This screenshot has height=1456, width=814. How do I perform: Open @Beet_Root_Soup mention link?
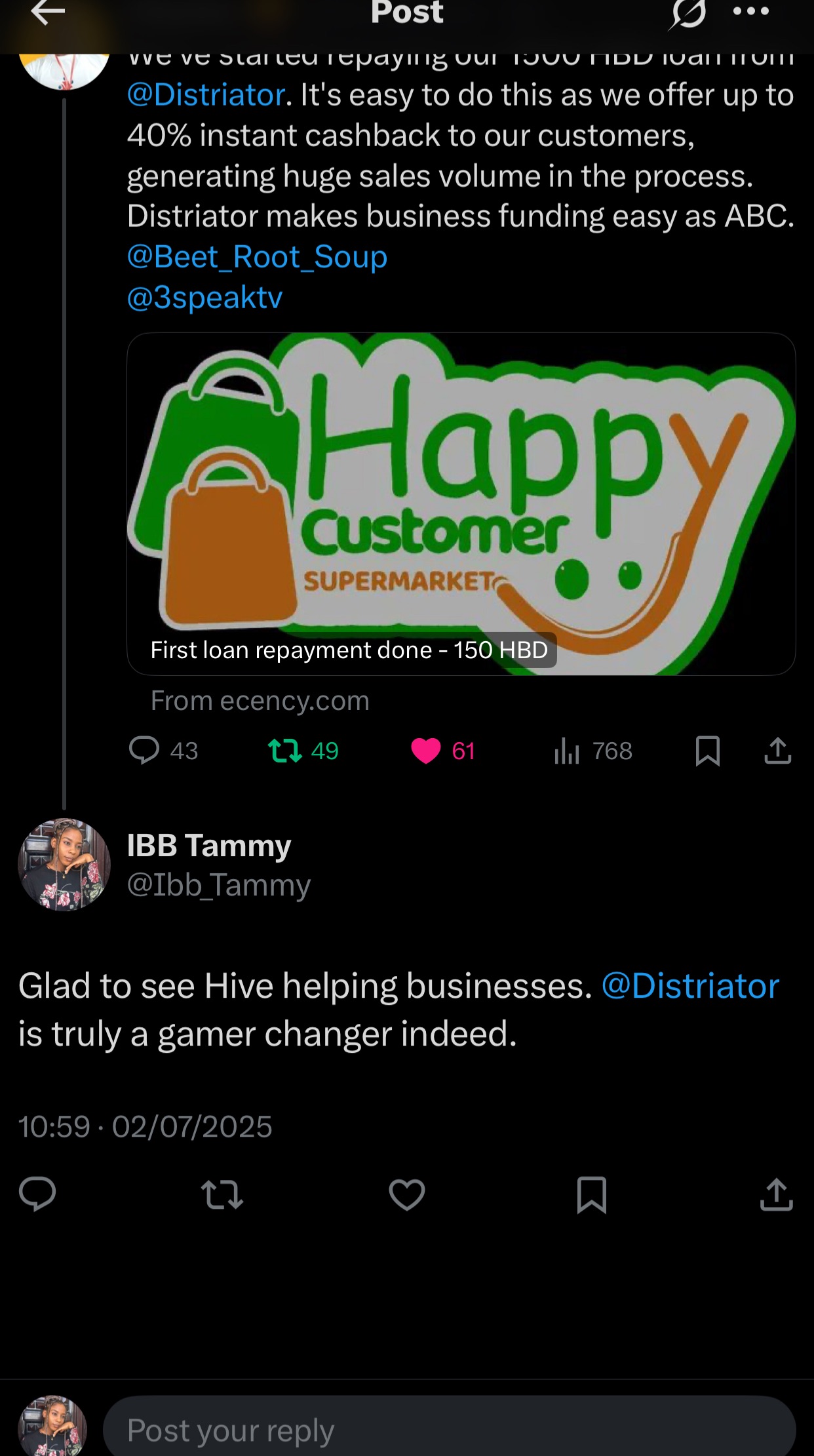pos(257,256)
